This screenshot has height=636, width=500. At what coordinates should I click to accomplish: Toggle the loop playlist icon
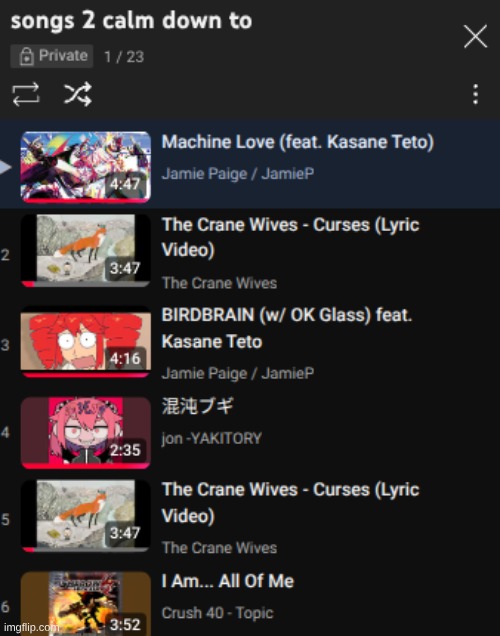tap(26, 95)
